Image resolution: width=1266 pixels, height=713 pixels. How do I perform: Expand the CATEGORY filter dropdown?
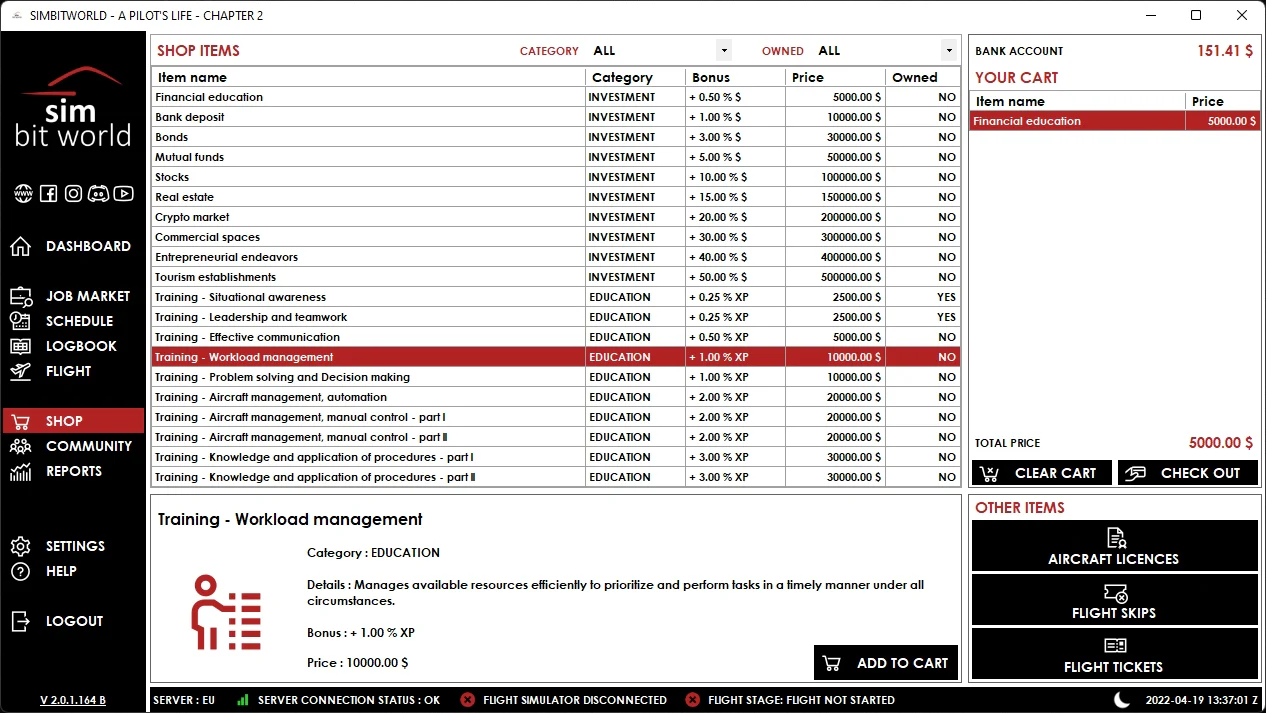point(660,50)
